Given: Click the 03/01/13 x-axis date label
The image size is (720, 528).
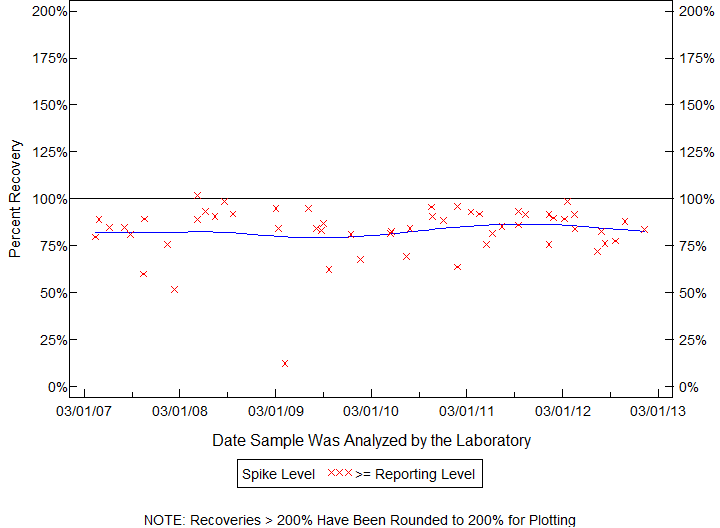Looking at the screenshot, I should pyautogui.click(x=658, y=410).
